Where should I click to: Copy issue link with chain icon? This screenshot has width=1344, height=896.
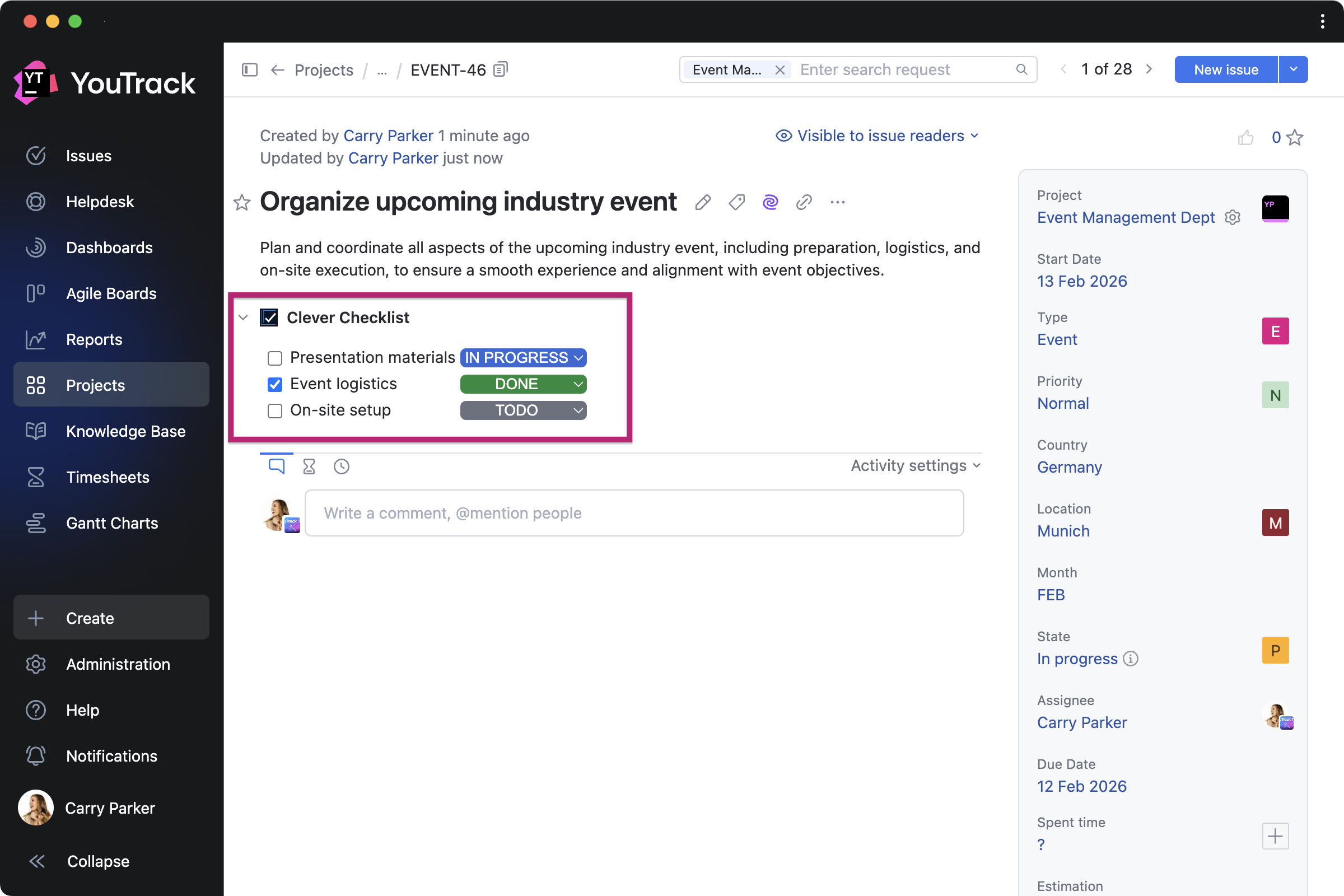(x=804, y=202)
